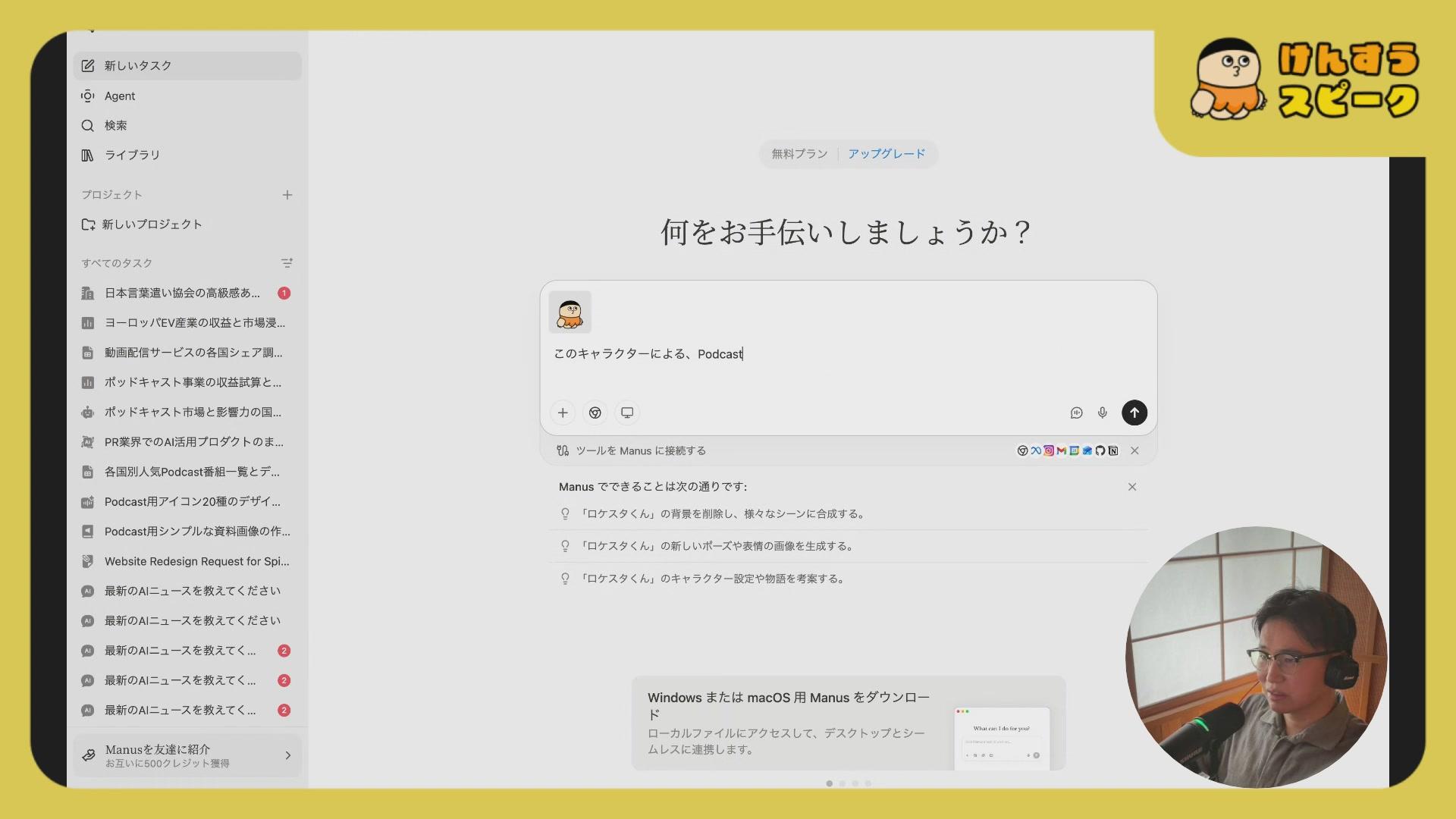Create a 新しいプロジェクト
Image resolution: width=1456 pixels, height=819 pixels.
[152, 224]
